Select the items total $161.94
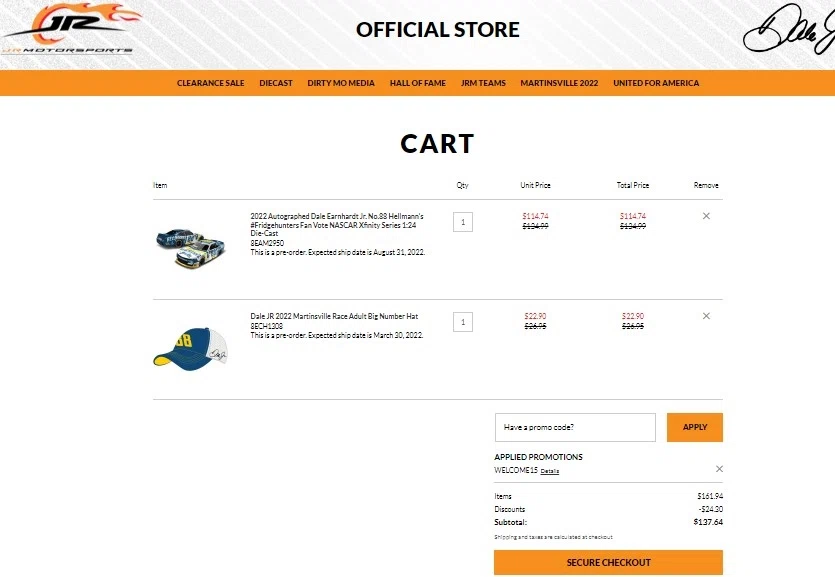This screenshot has height=577, width=835. (x=710, y=496)
